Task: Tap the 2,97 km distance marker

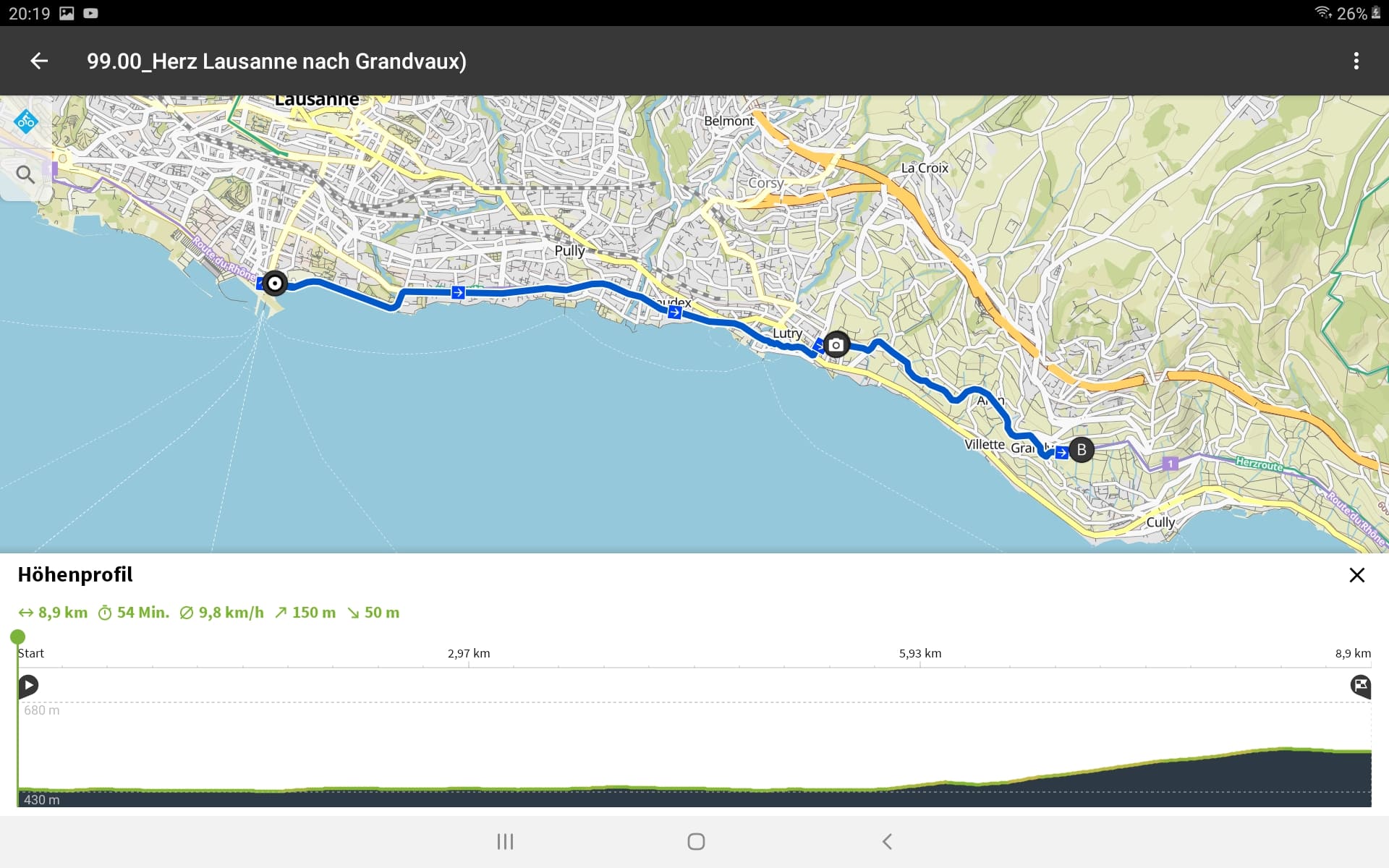Action: point(469,653)
